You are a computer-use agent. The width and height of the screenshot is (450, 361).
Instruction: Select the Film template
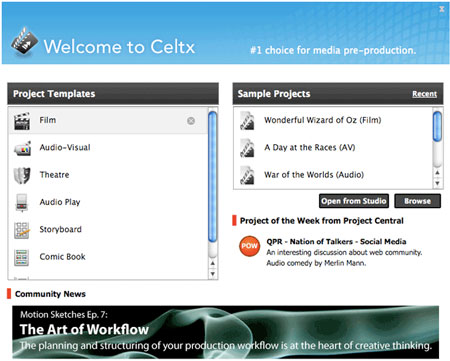coord(108,121)
